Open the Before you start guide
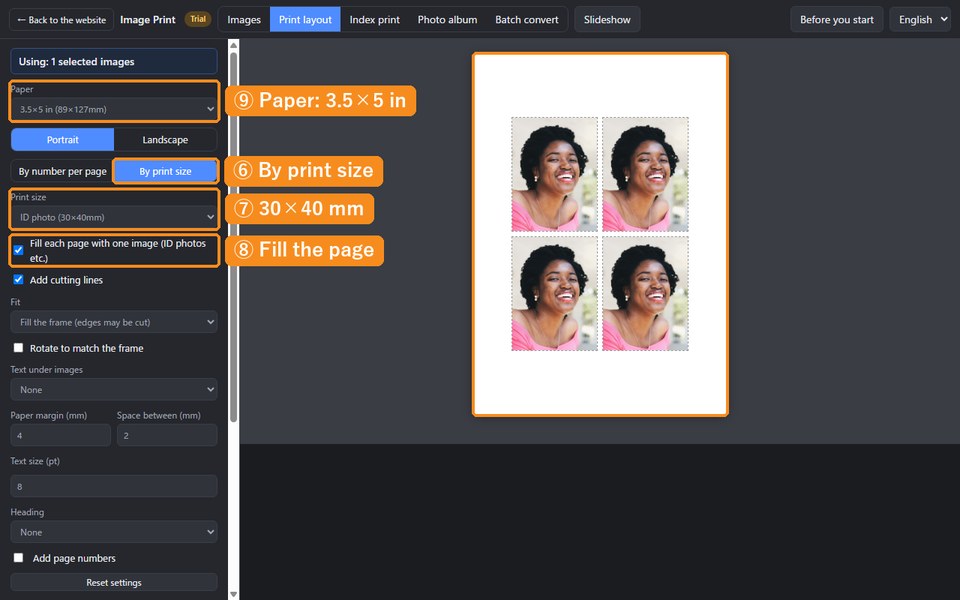 pyautogui.click(x=836, y=20)
